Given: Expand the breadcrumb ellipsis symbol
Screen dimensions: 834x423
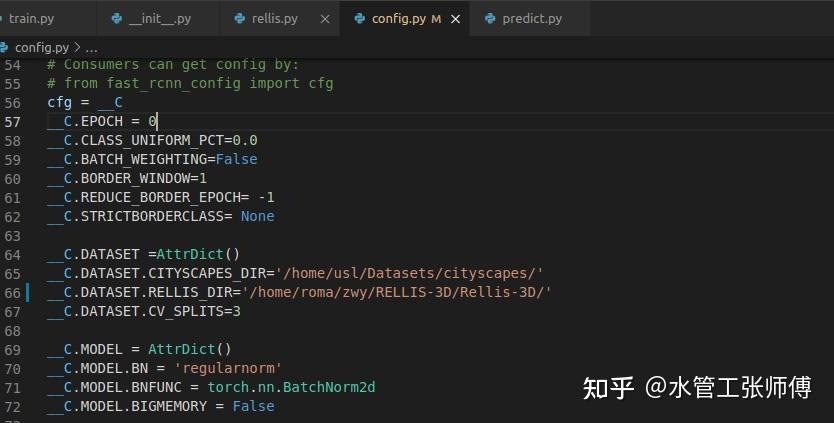Looking at the screenshot, I should pos(91,47).
